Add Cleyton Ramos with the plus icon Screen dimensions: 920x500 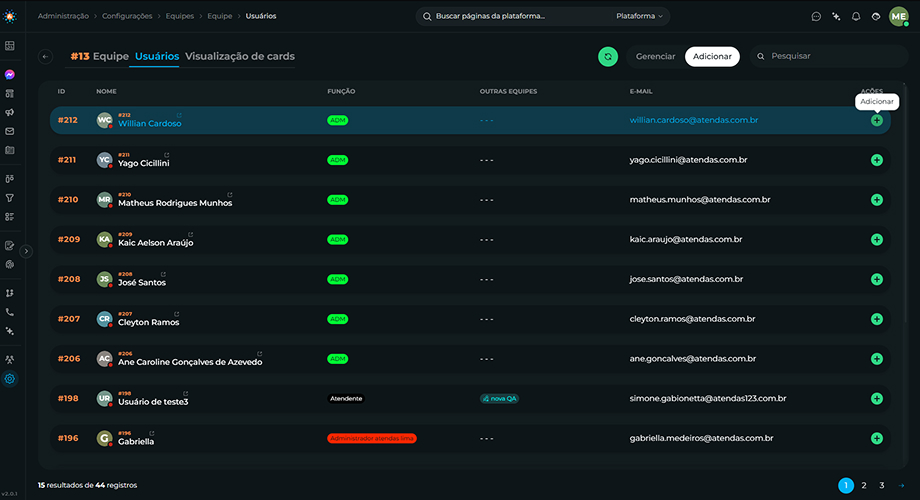pos(877,319)
